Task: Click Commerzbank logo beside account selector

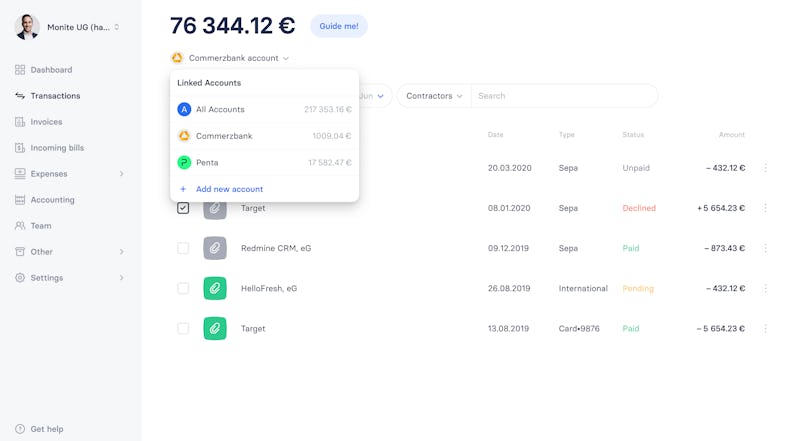Action: pyautogui.click(x=177, y=58)
